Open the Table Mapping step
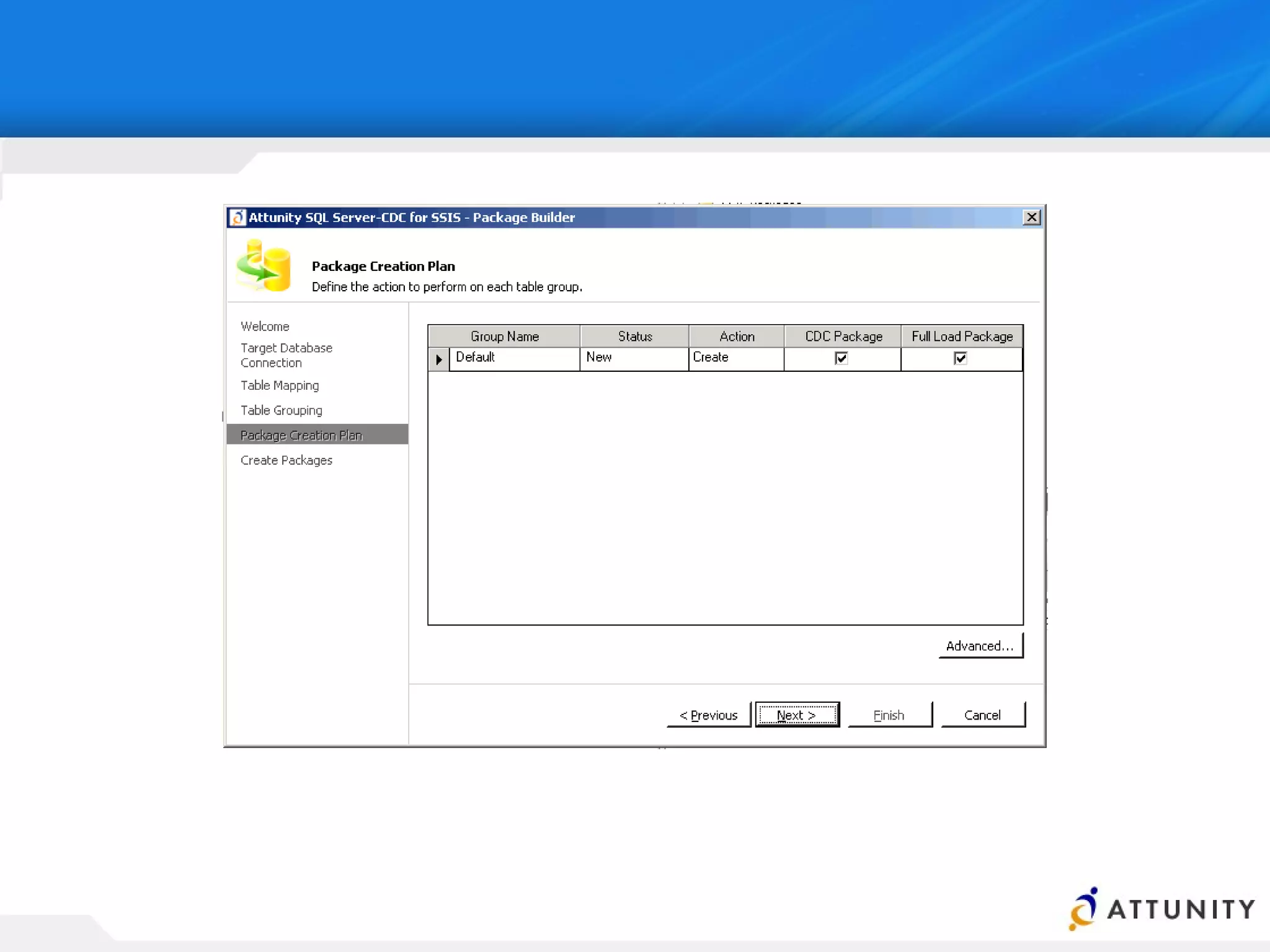This screenshot has width=1270, height=952. (280, 386)
